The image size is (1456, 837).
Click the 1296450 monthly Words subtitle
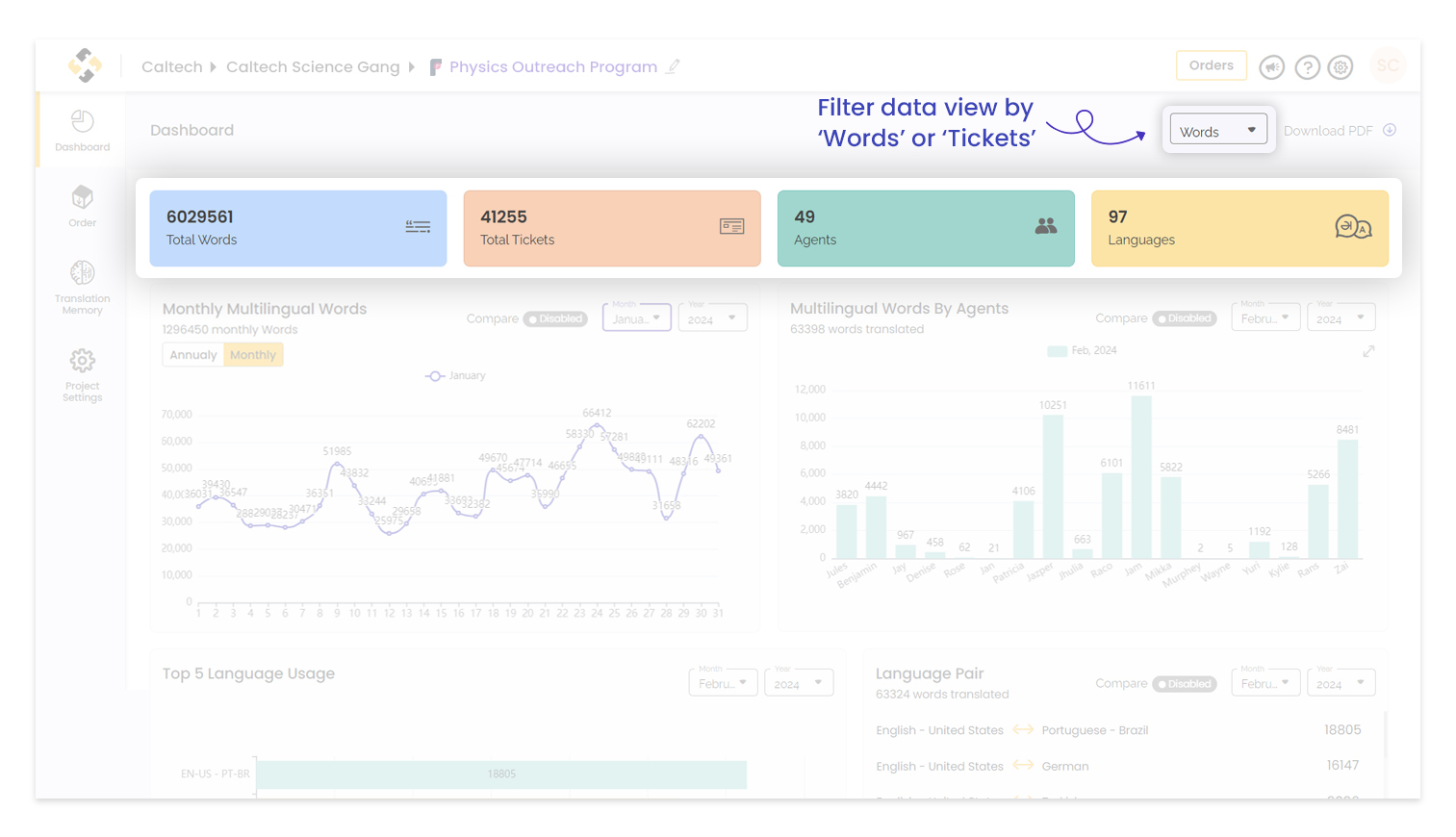[230, 329]
